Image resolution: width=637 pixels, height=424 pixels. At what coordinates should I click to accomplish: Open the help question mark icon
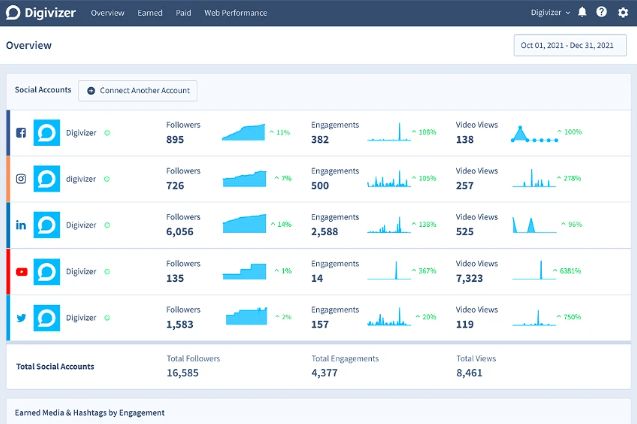tap(602, 13)
